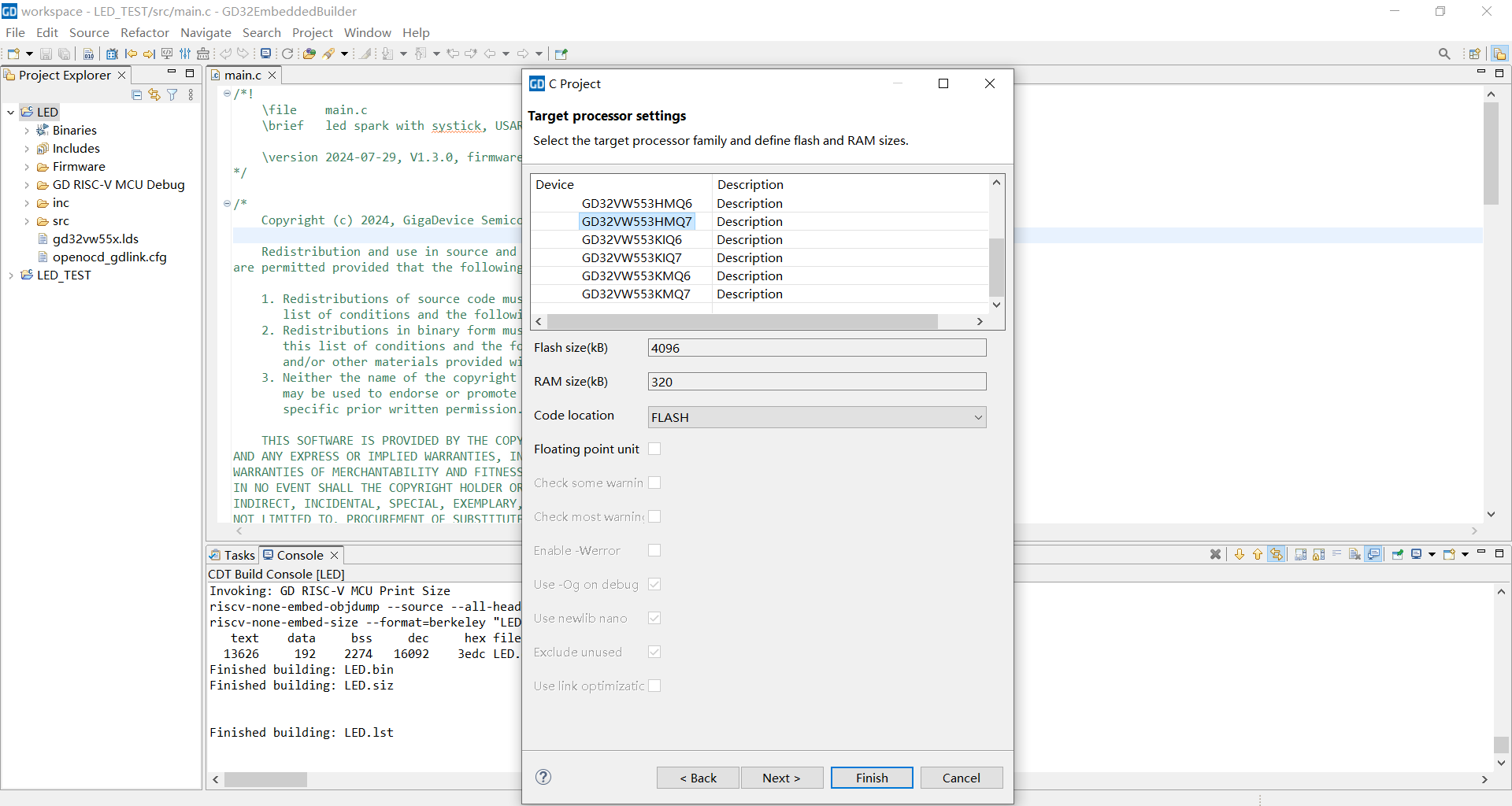Click the down arrow Next Error icon in console
This screenshot has height=806, width=1512.
click(x=1239, y=555)
